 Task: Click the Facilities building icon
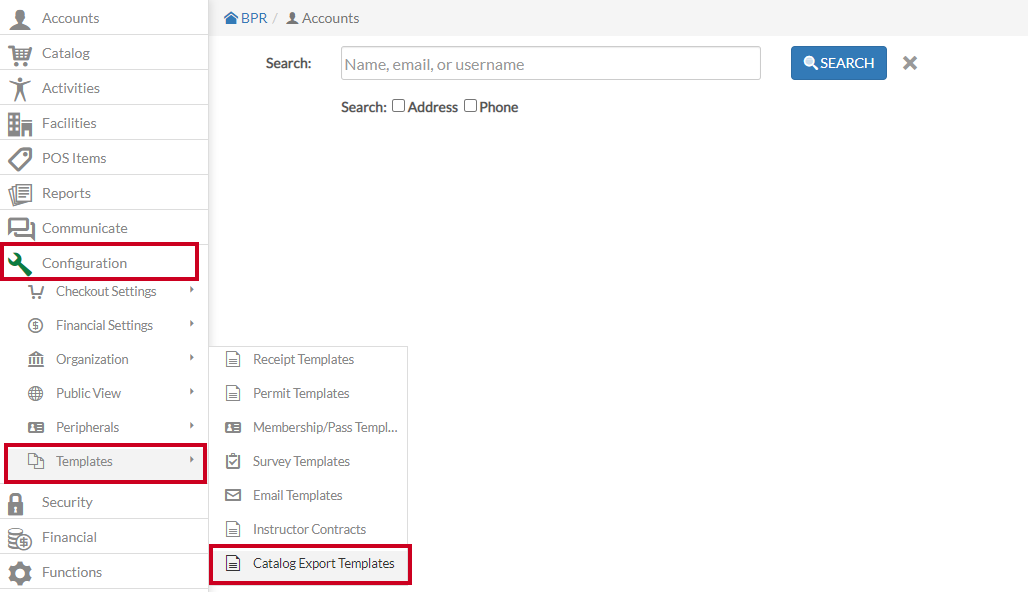[20, 124]
